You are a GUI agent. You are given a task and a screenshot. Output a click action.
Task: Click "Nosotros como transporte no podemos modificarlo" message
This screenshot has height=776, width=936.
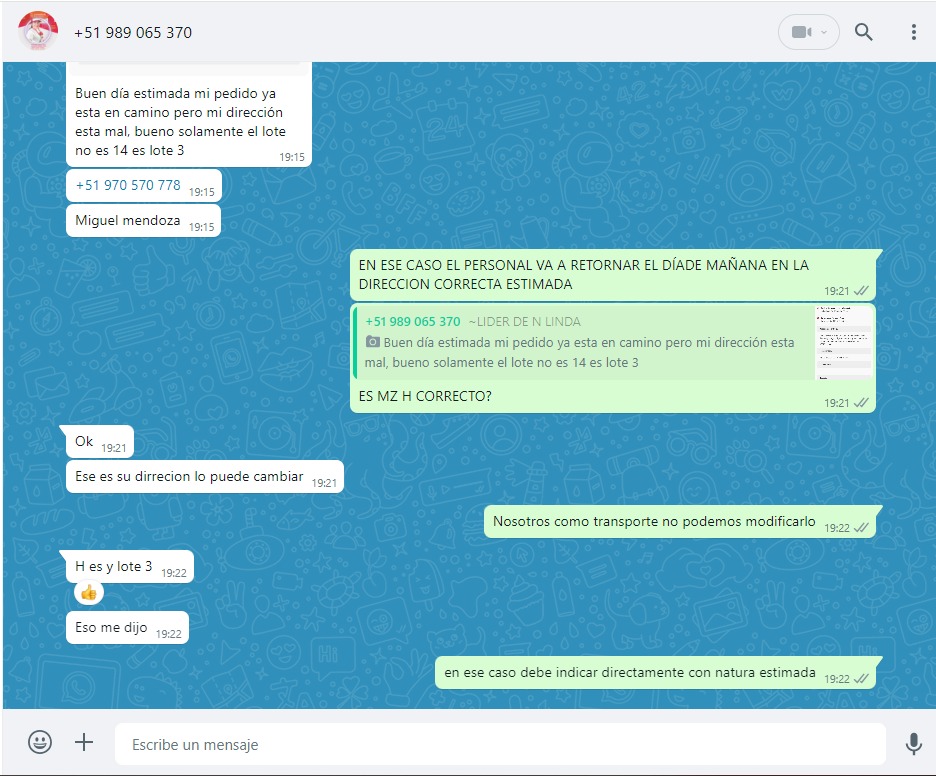point(654,522)
